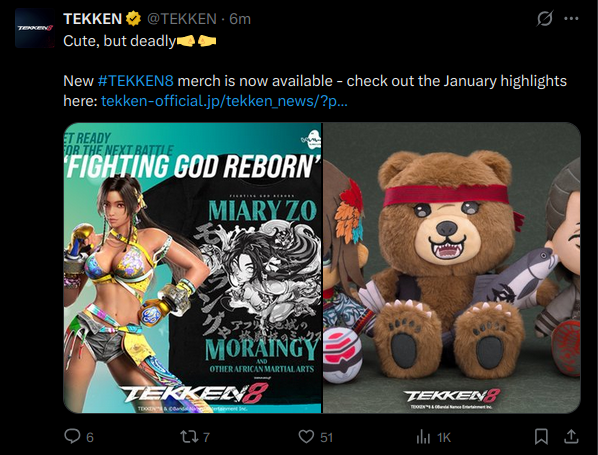Viewport: 598px width, 455px height.
Task: Open Grok explain icon at top right
Action: [x=545, y=18]
